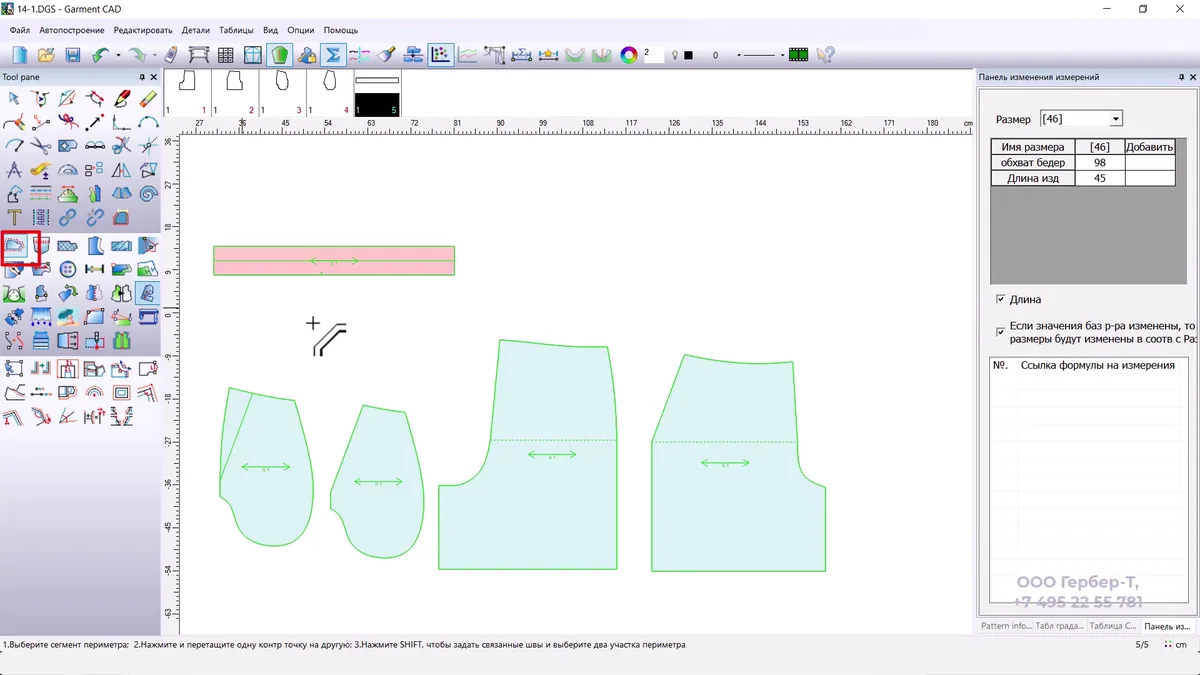Toggle the 'Если значения баз р-ра изменены' checkbox
This screenshot has height=675, width=1200.
click(x=1000, y=331)
